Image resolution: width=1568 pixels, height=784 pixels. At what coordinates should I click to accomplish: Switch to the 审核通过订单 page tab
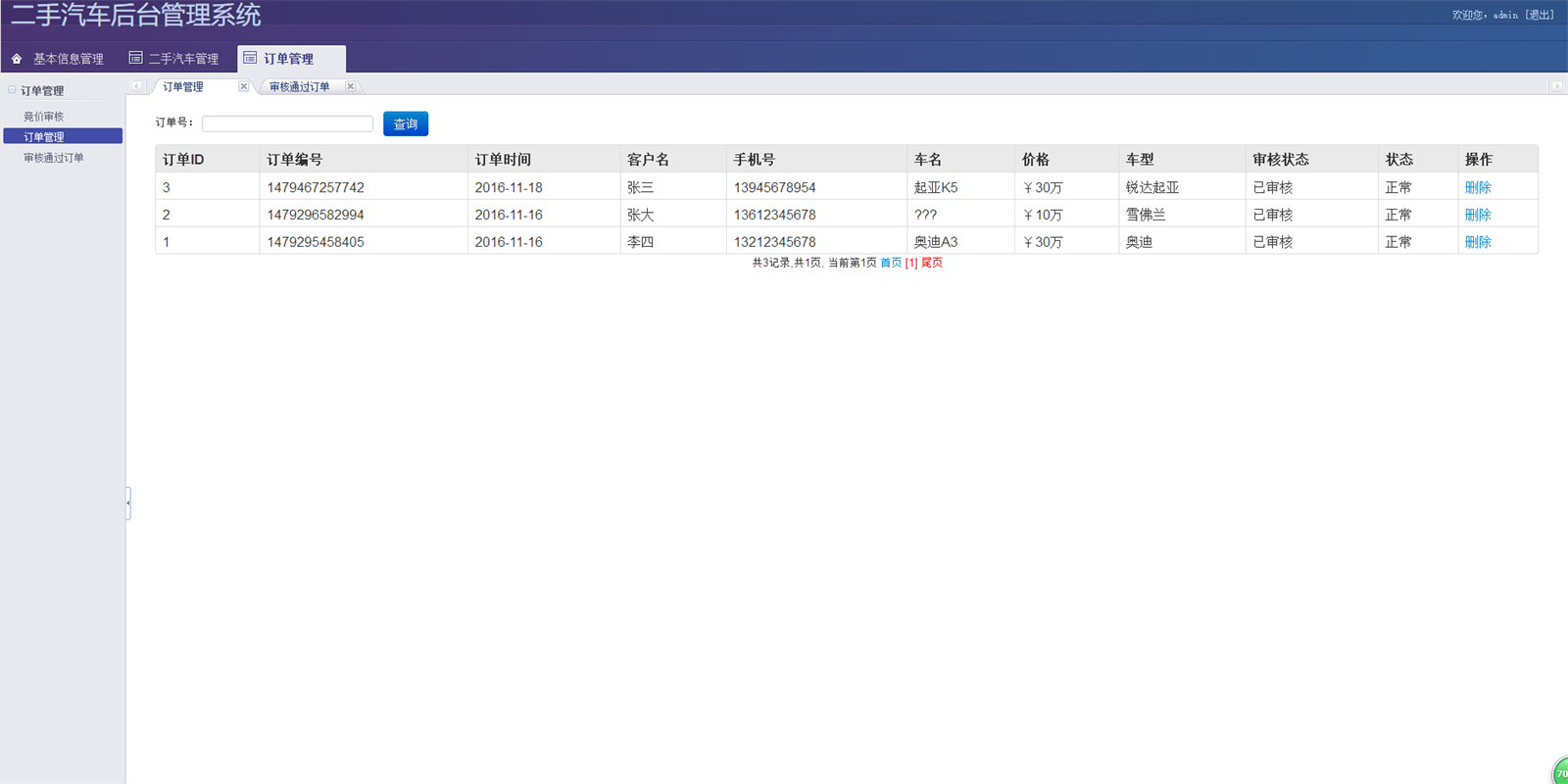coord(299,87)
